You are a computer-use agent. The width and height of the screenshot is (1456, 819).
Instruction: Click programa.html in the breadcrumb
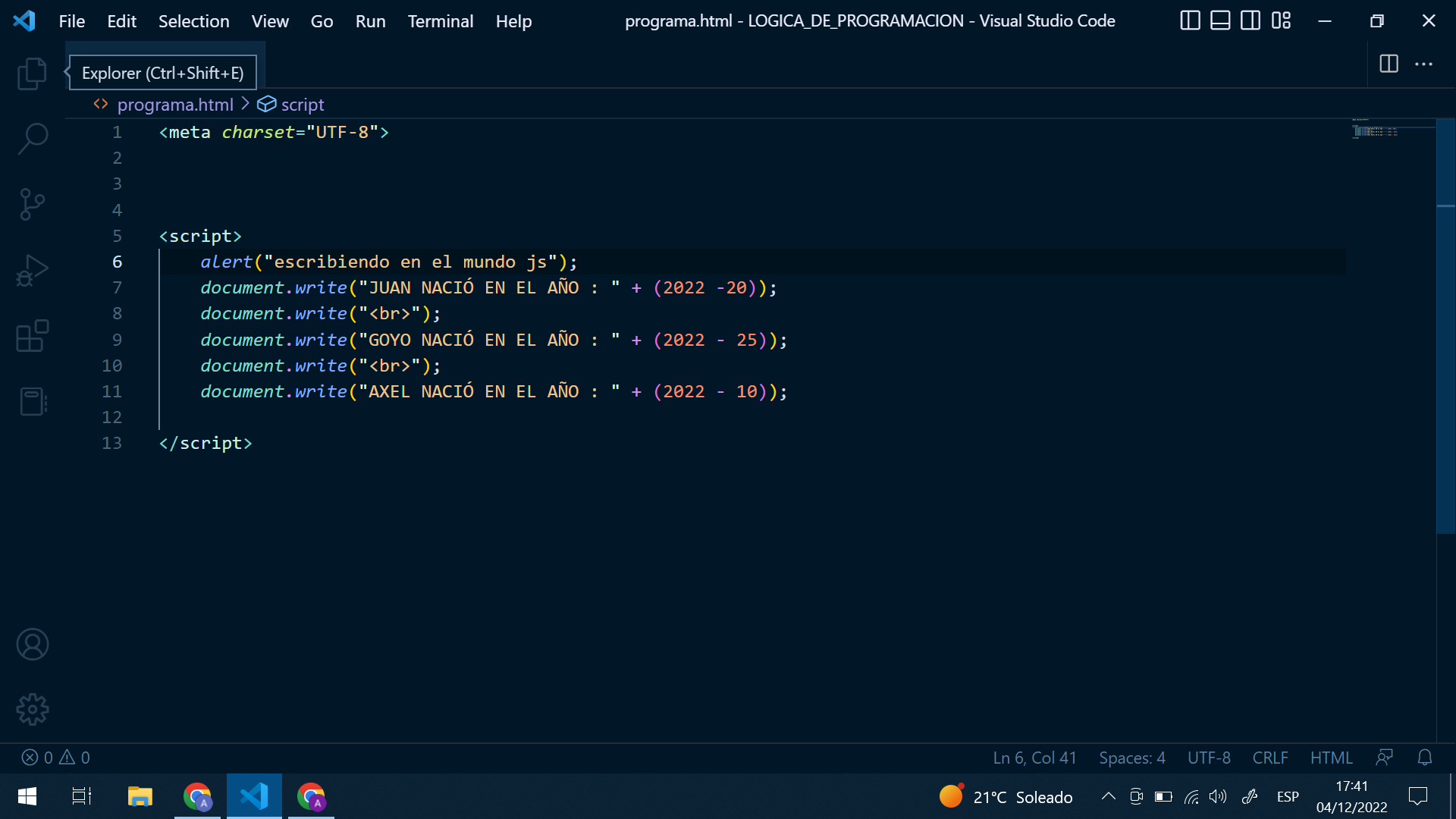tap(175, 105)
